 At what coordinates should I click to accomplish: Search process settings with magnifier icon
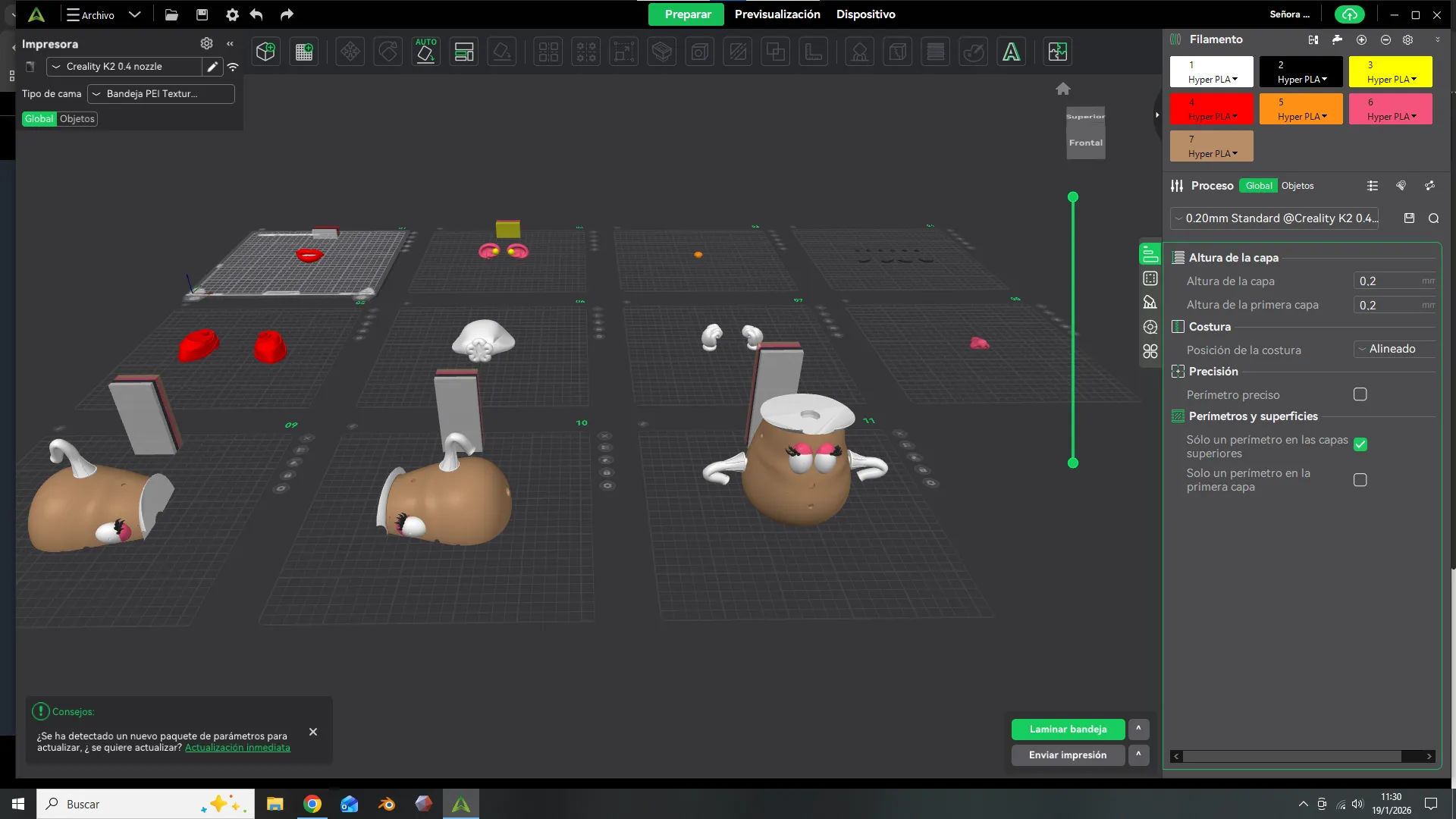[1433, 218]
